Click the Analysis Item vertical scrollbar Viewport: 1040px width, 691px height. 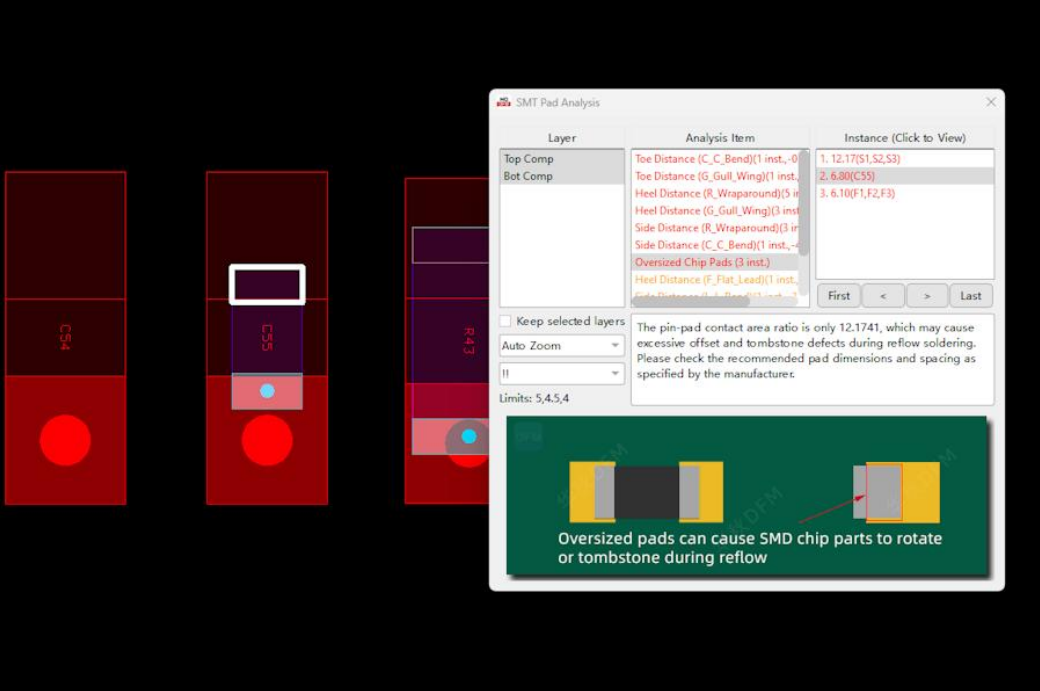[803, 200]
